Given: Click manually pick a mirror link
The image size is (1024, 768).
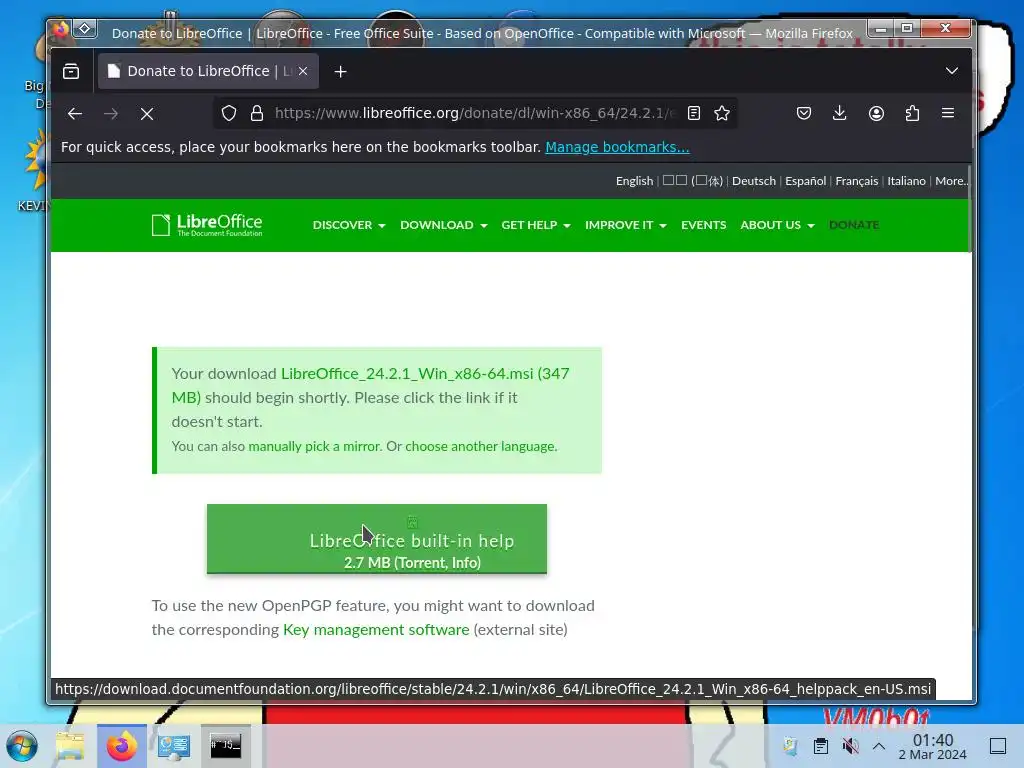Looking at the screenshot, I should click(x=314, y=446).
